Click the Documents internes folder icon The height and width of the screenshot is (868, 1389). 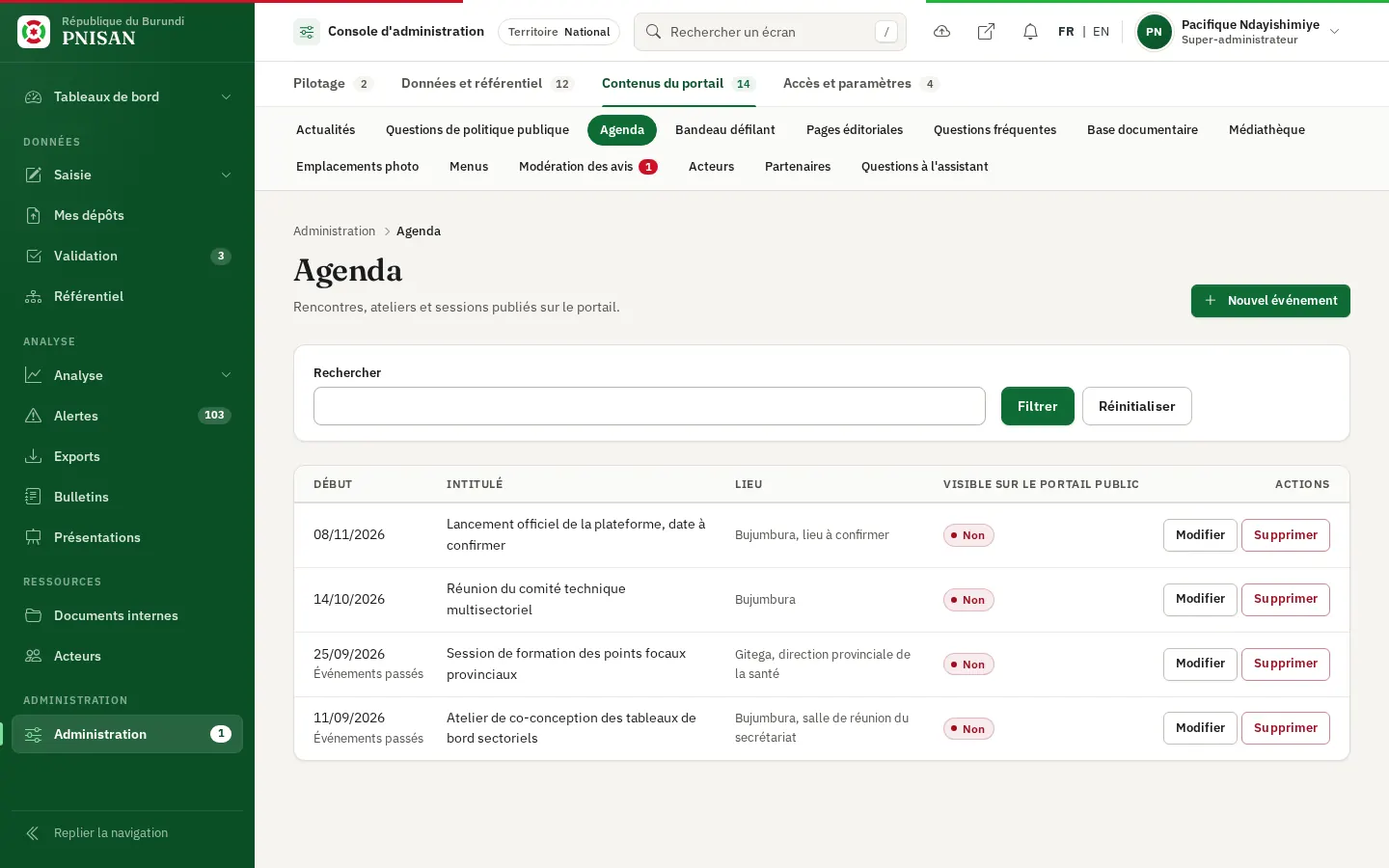pyautogui.click(x=34, y=615)
